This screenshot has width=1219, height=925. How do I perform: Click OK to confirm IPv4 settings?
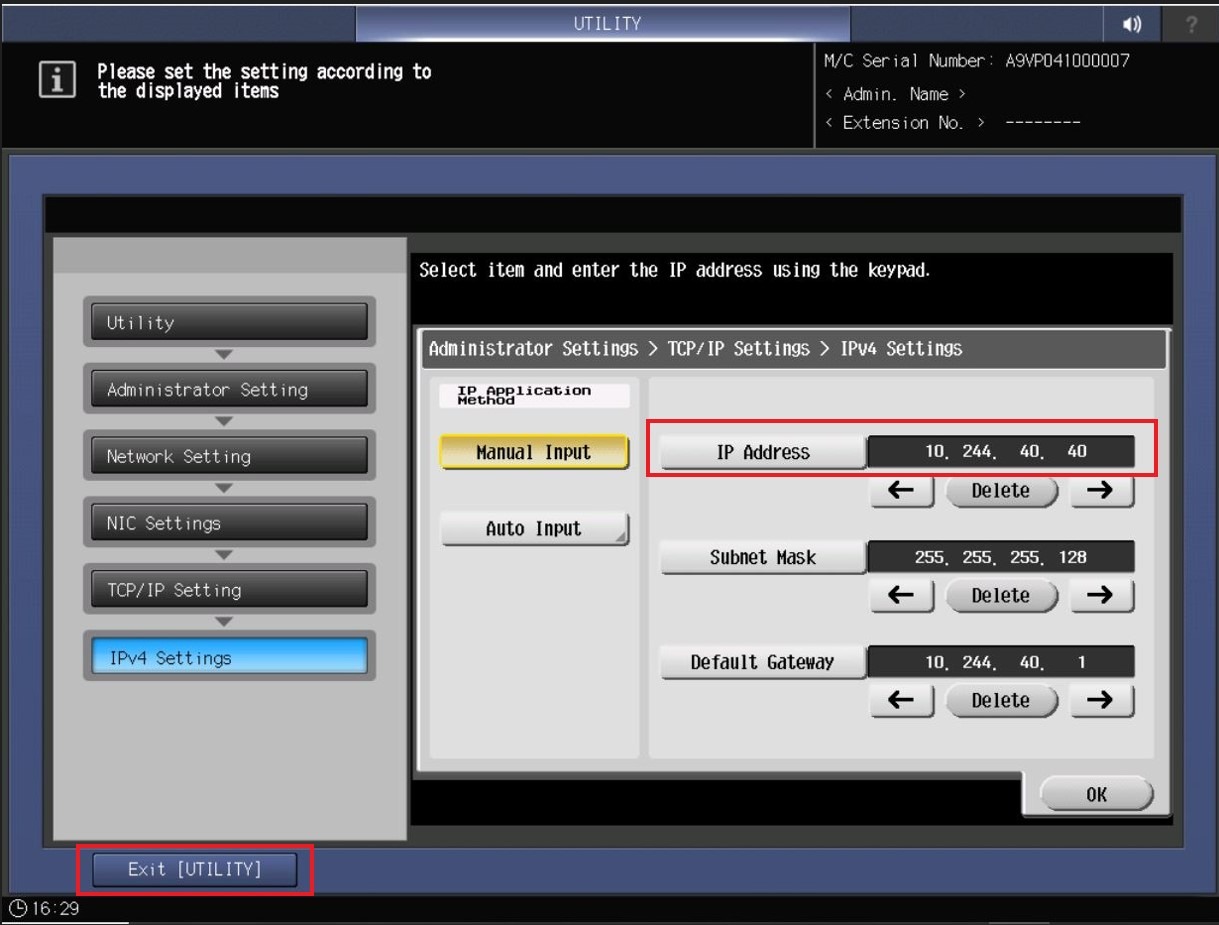click(1096, 795)
